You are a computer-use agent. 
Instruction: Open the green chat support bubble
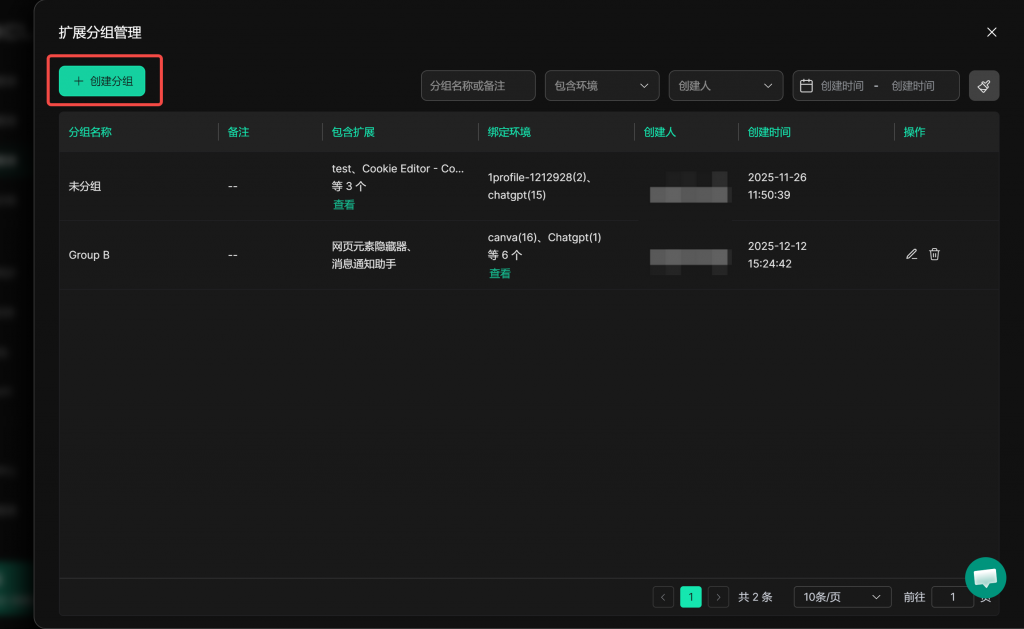[985, 578]
